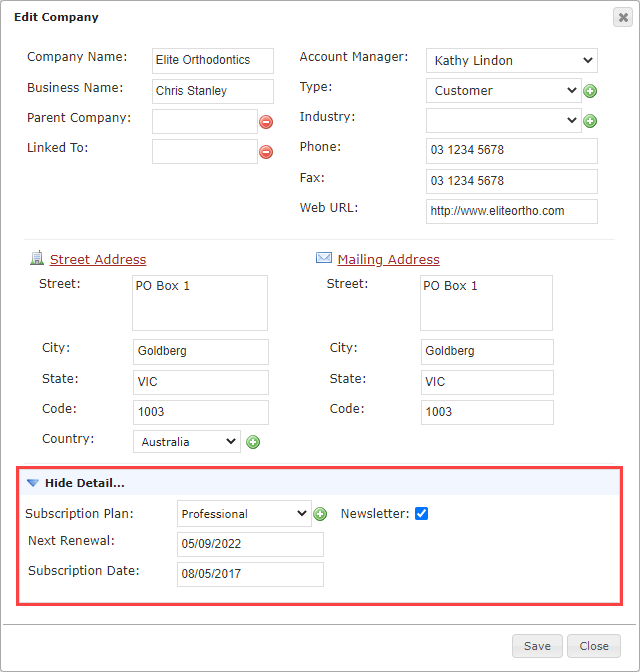
Task: Click the green add icon beside Industry
Action: click(x=590, y=121)
